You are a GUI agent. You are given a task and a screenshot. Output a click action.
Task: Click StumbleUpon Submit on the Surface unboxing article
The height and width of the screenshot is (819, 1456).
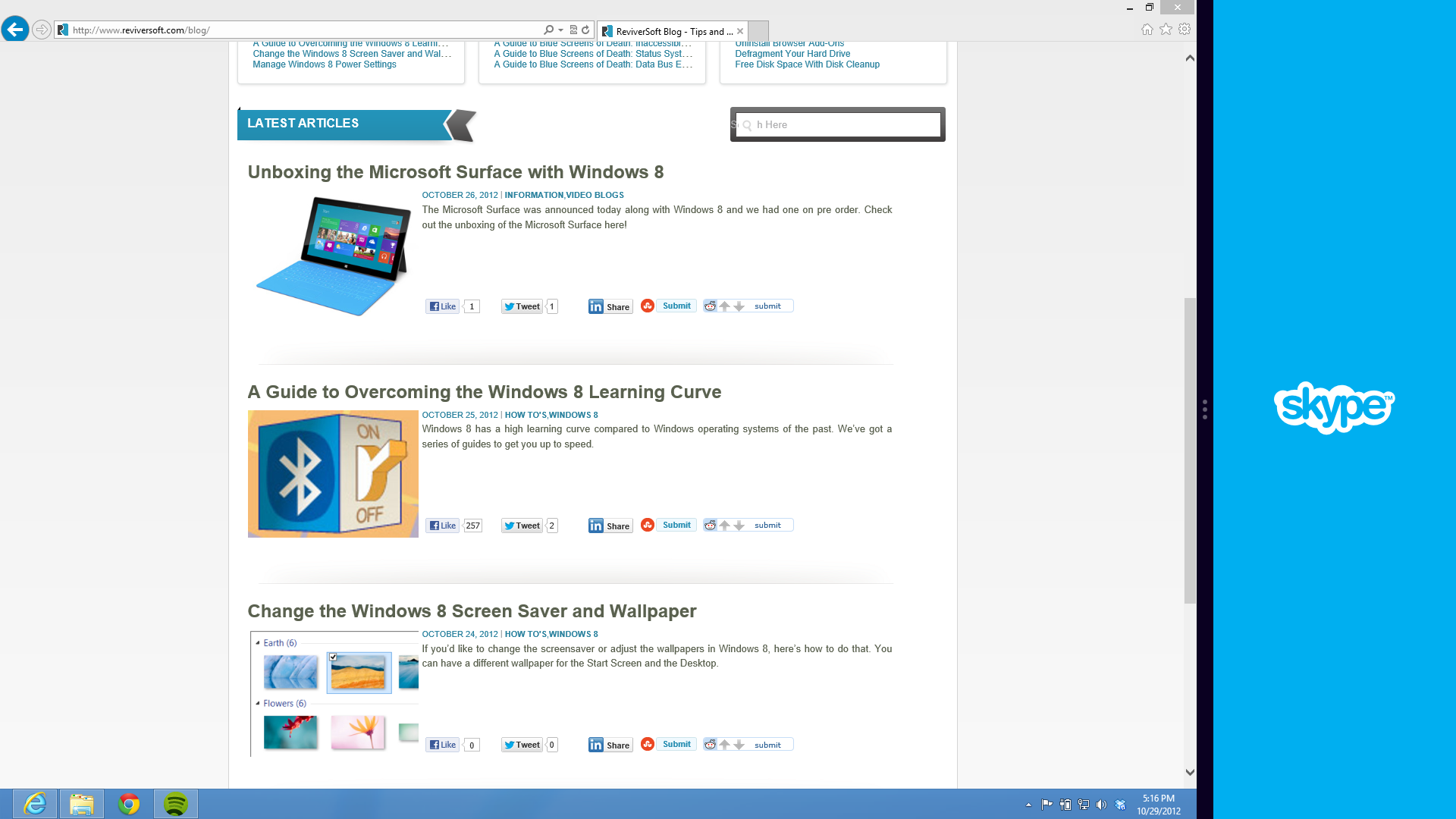click(x=668, y=306)
